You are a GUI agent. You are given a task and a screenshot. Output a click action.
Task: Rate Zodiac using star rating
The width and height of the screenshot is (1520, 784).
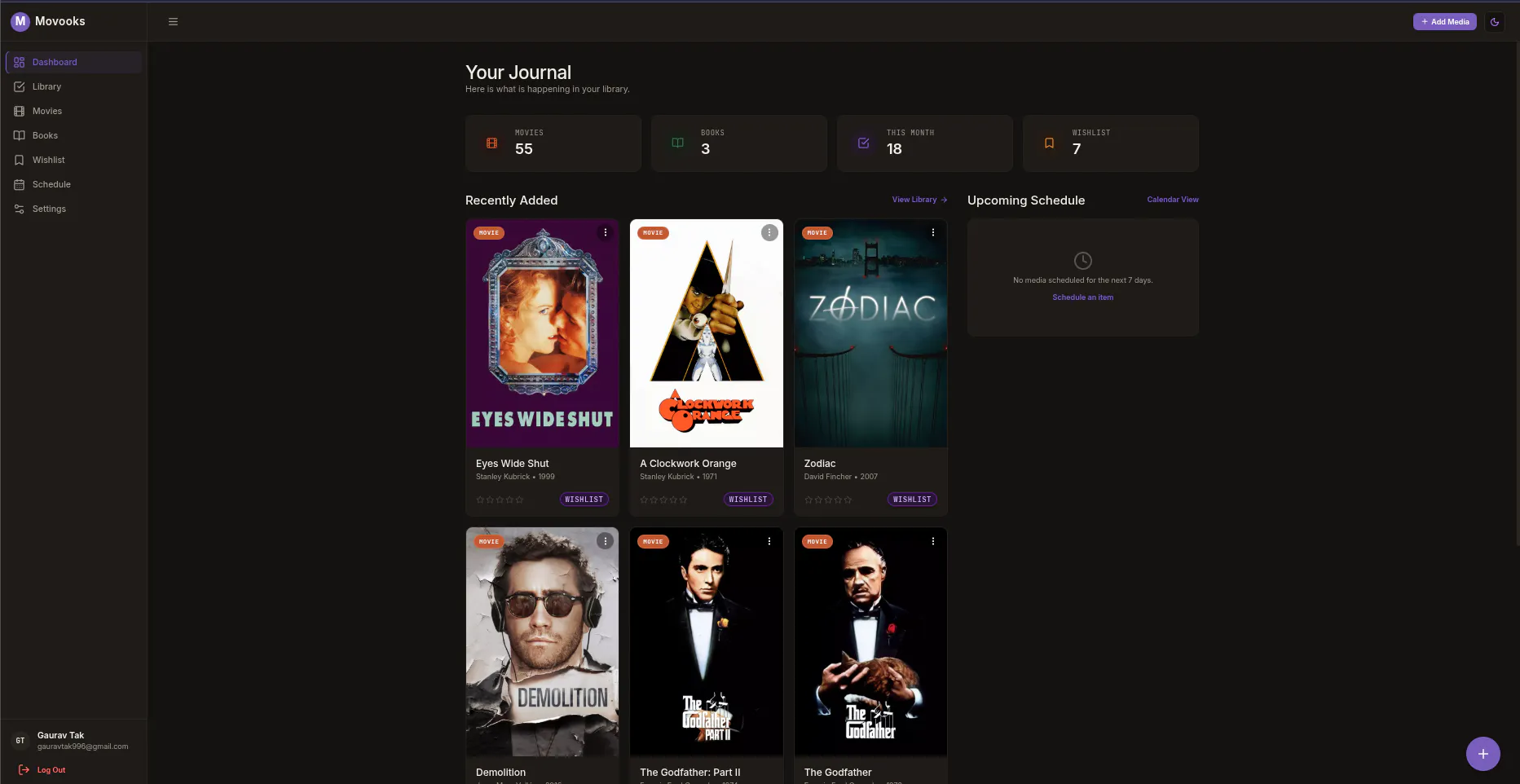828,500
